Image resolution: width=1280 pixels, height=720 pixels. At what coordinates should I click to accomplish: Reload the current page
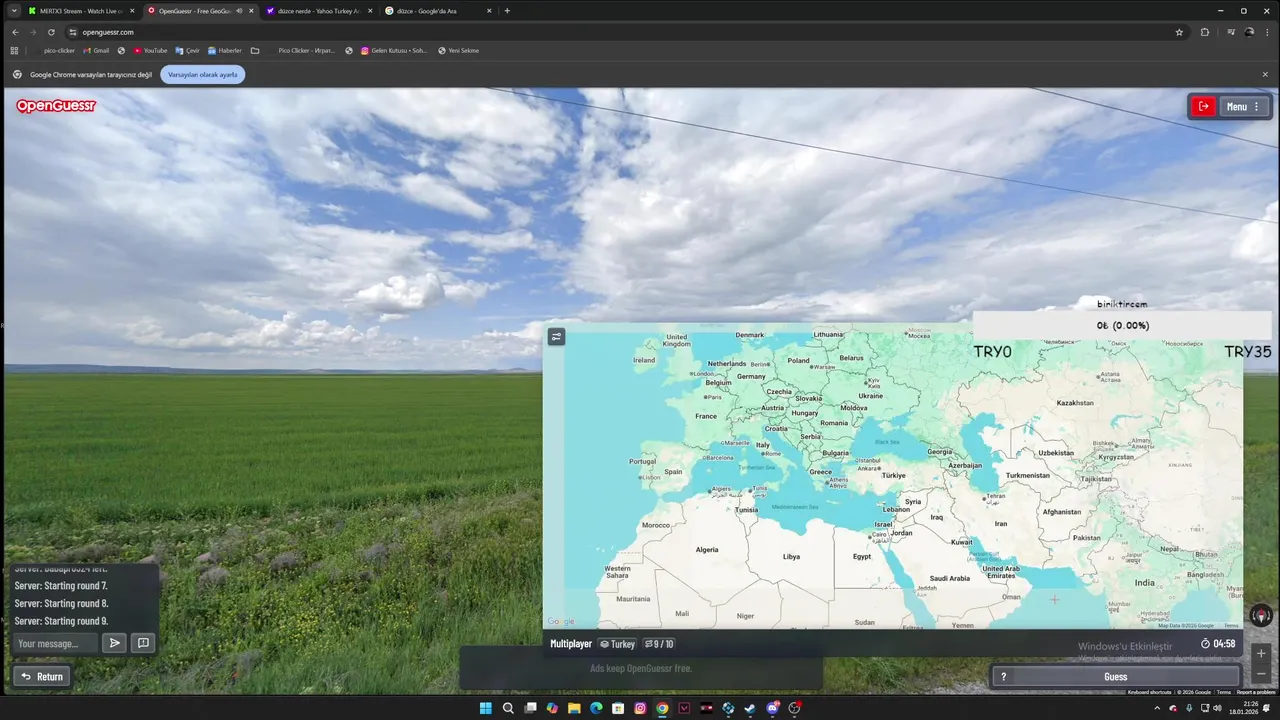pyautogui.click(x=51, y=32)
